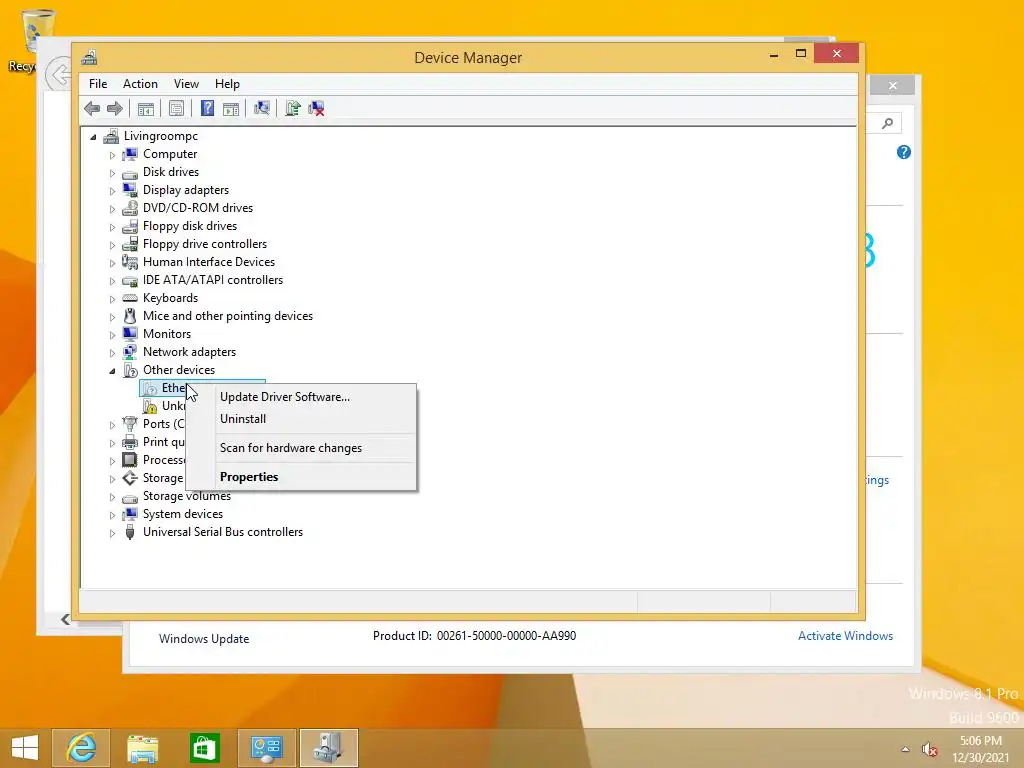1024x768 pixels.
Task: Click Scan for hardware changes toolbar icon
Action: [x=262, y=108]
